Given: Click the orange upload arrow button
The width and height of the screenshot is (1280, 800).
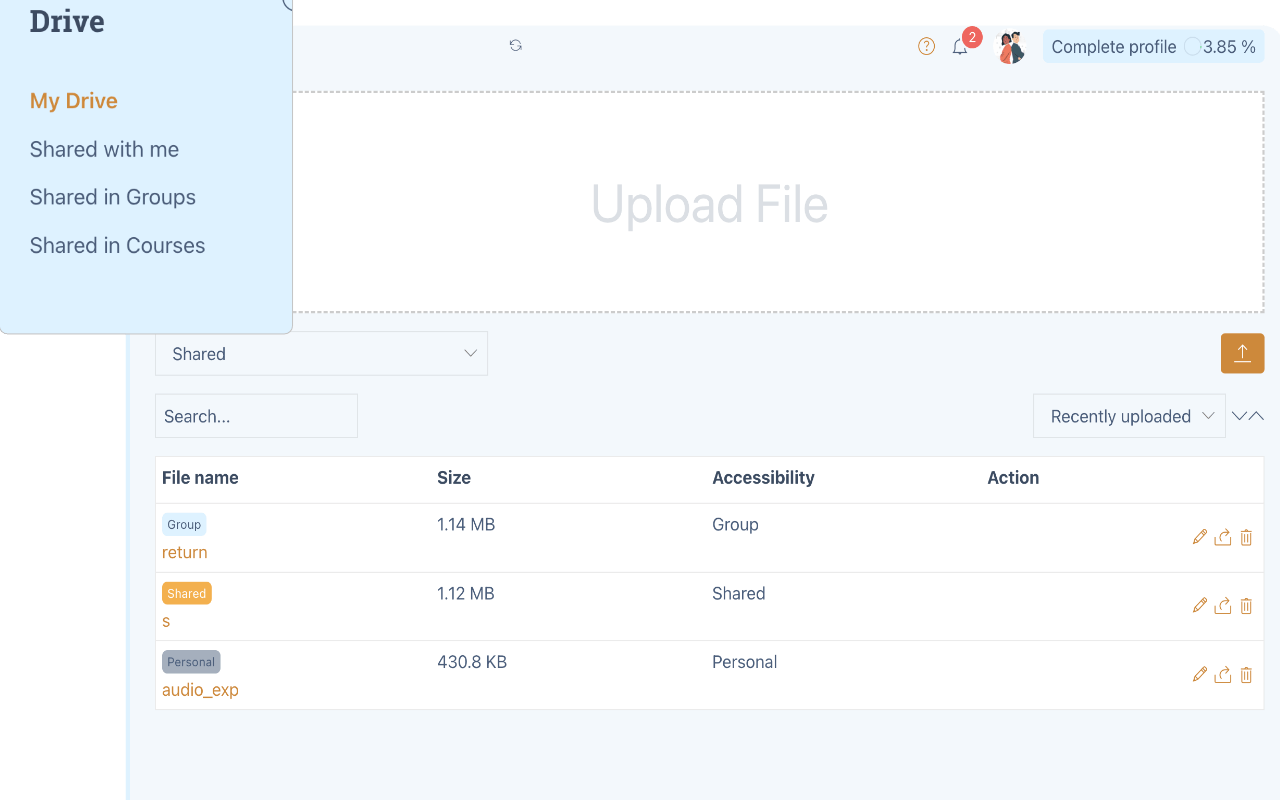Looking at the screenshot, I should [1242, 353].
